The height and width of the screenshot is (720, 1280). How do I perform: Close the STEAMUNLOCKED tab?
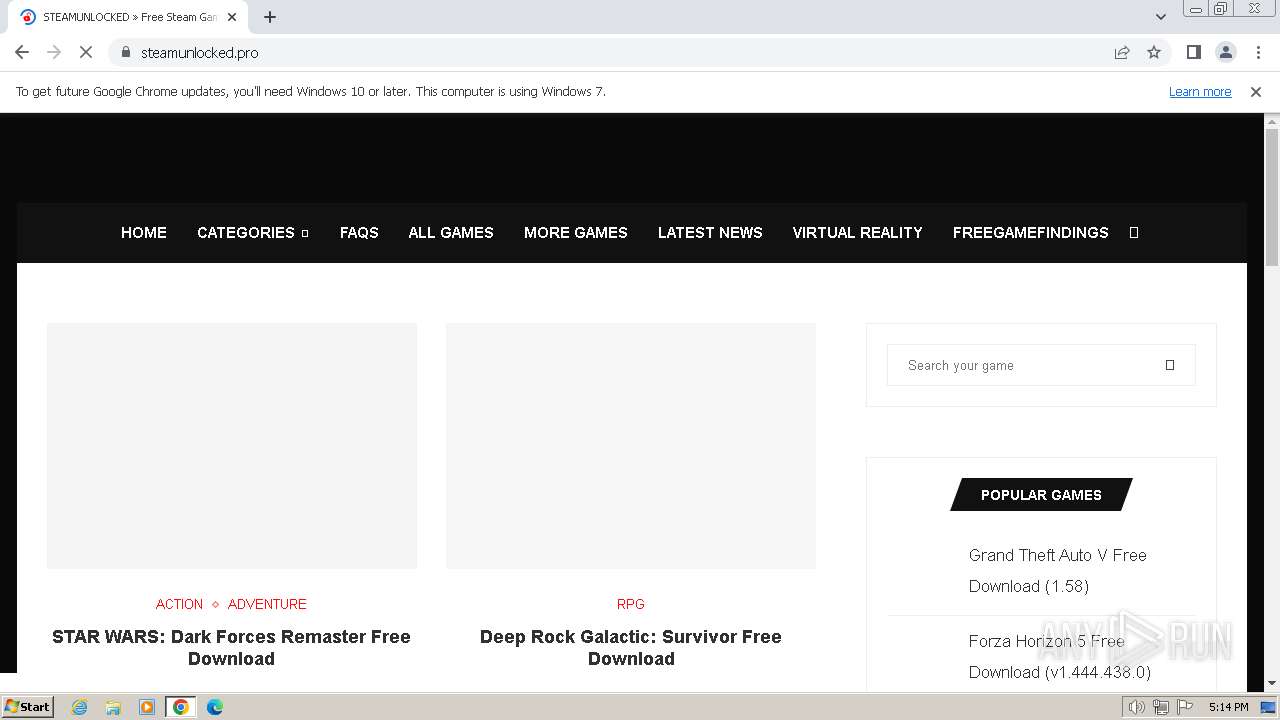(232, 17)
